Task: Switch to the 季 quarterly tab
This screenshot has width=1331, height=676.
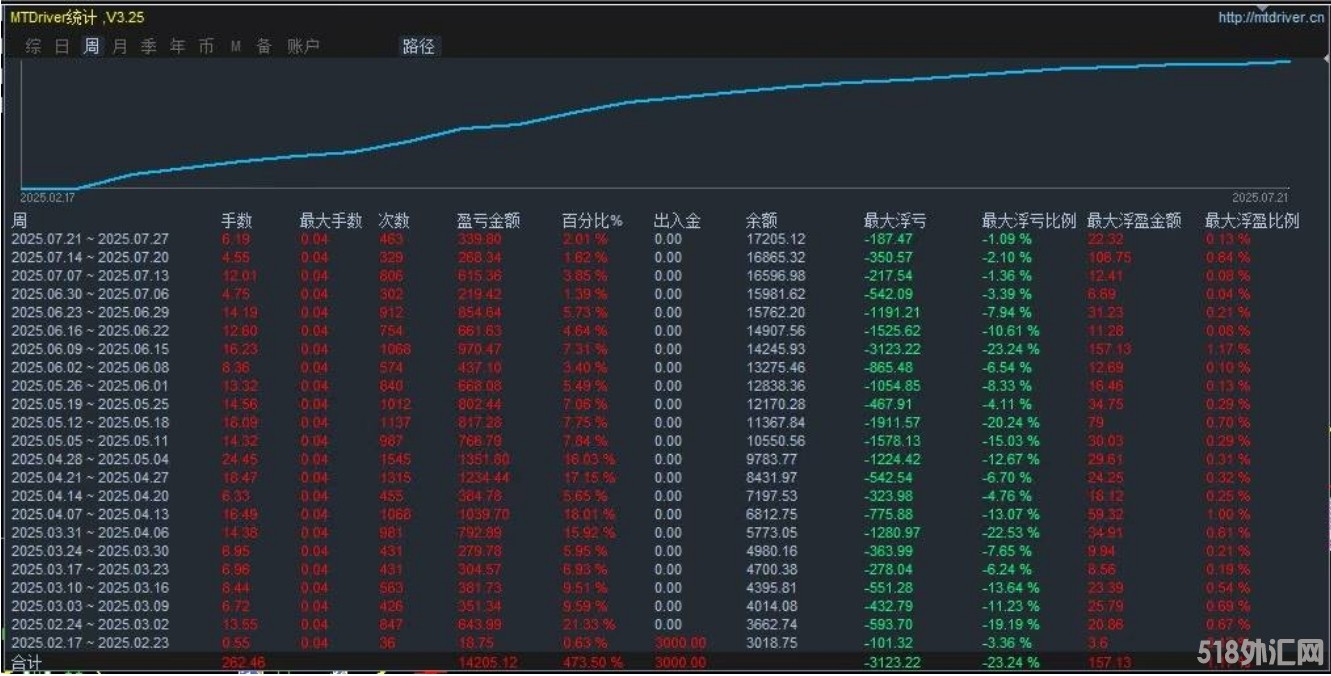Action: [x=149, y=46]
